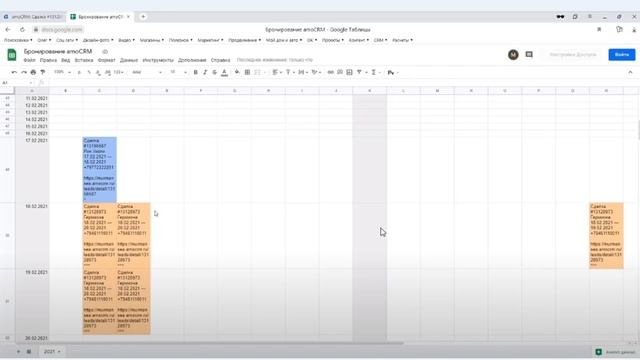
Task: Click the blue Войти button
Action: (622, 55)
